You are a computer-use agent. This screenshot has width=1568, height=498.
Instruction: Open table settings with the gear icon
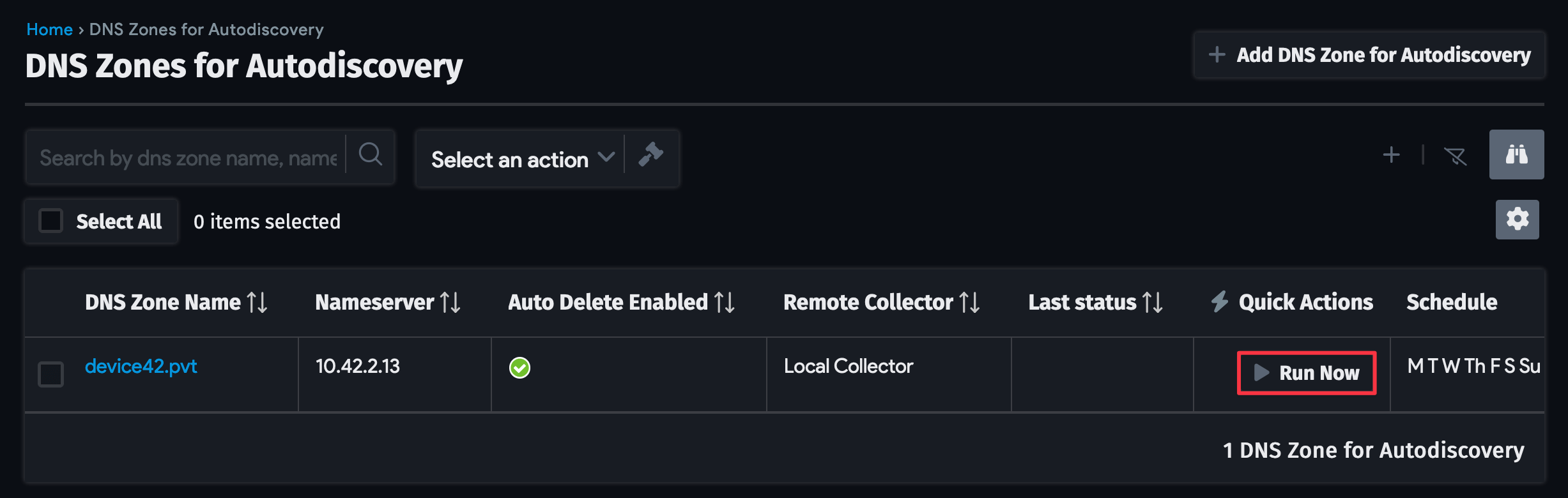tap(1517, 220)
